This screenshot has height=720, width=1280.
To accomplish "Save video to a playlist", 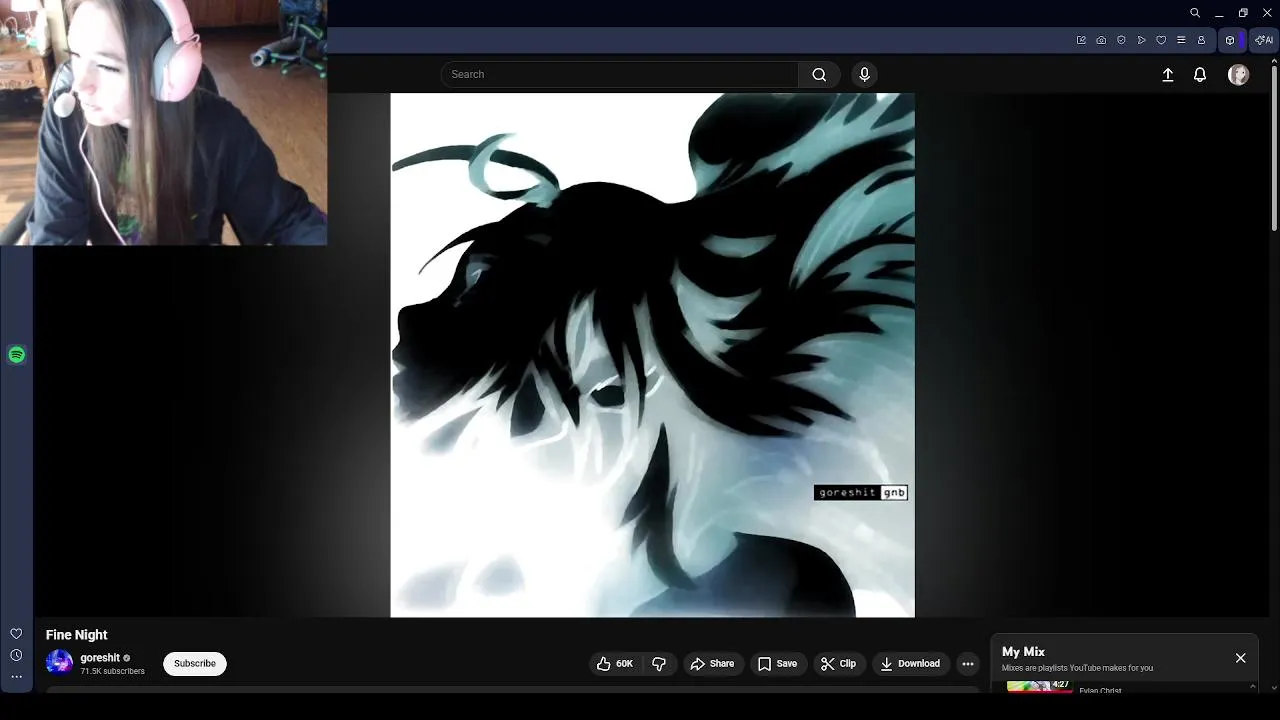I will pyautogui.click(x=777, y=664).
